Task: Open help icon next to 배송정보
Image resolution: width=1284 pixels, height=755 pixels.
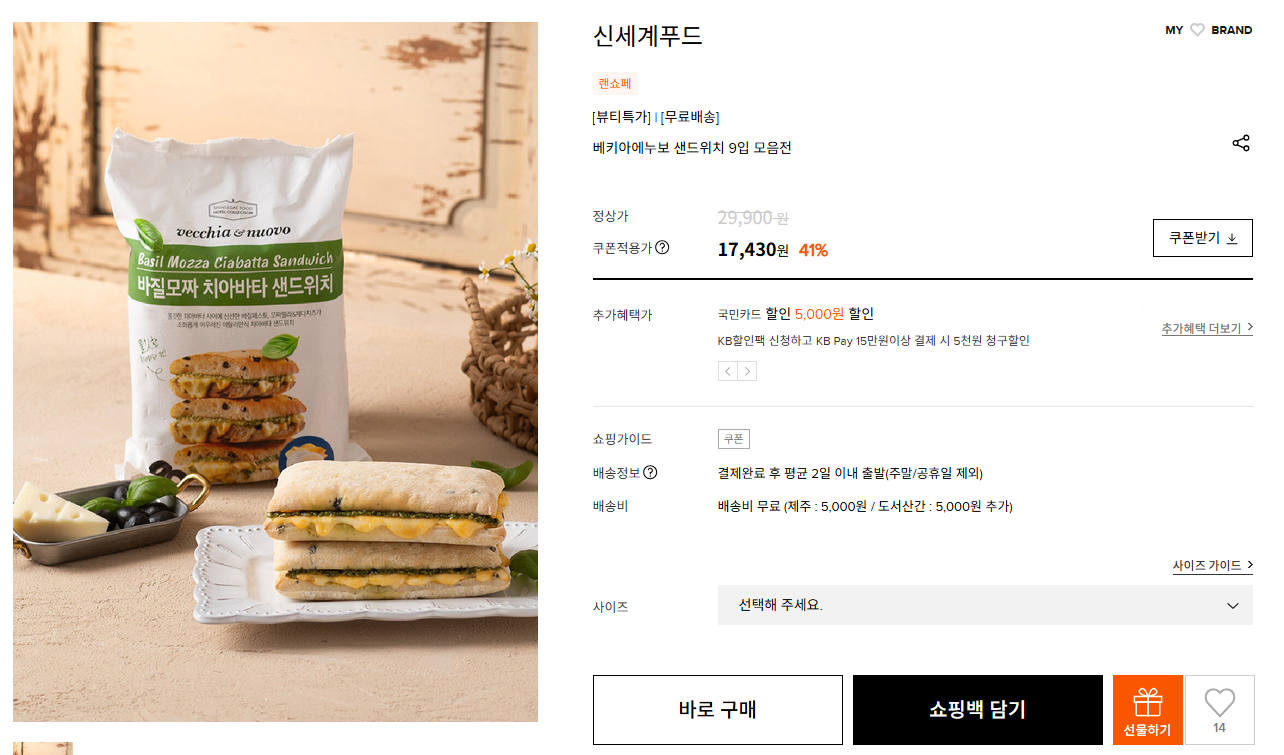Action: [x=650, y=473]
